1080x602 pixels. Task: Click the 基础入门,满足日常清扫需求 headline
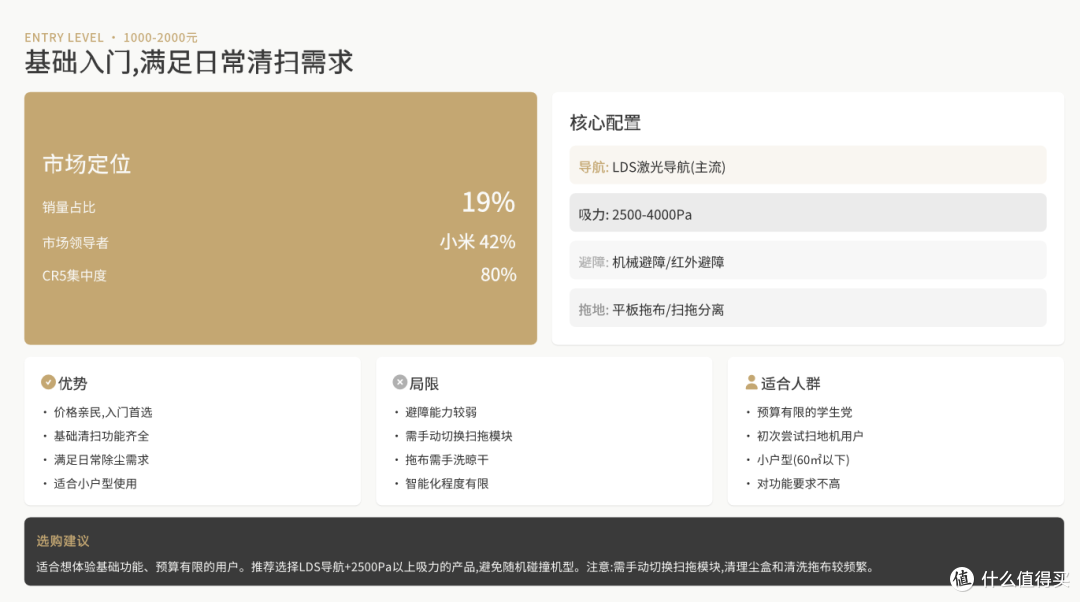click(x=189, y=62)
